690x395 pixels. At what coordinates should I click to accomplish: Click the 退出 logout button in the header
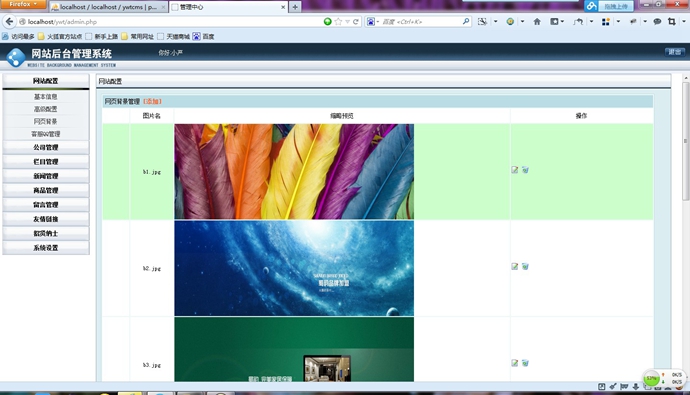(x=675, y=52)
